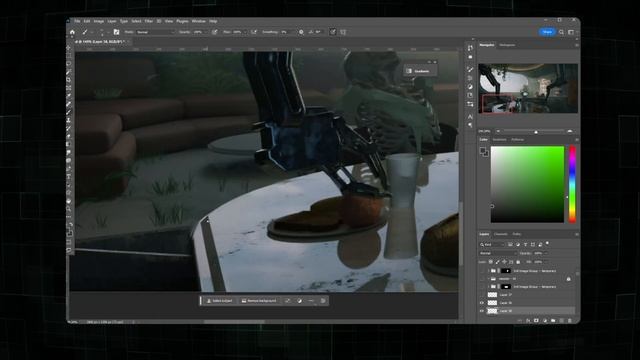Screen dimensions: 640x360
Task: Select the Layer 37 row
Action: coord(527,295)
